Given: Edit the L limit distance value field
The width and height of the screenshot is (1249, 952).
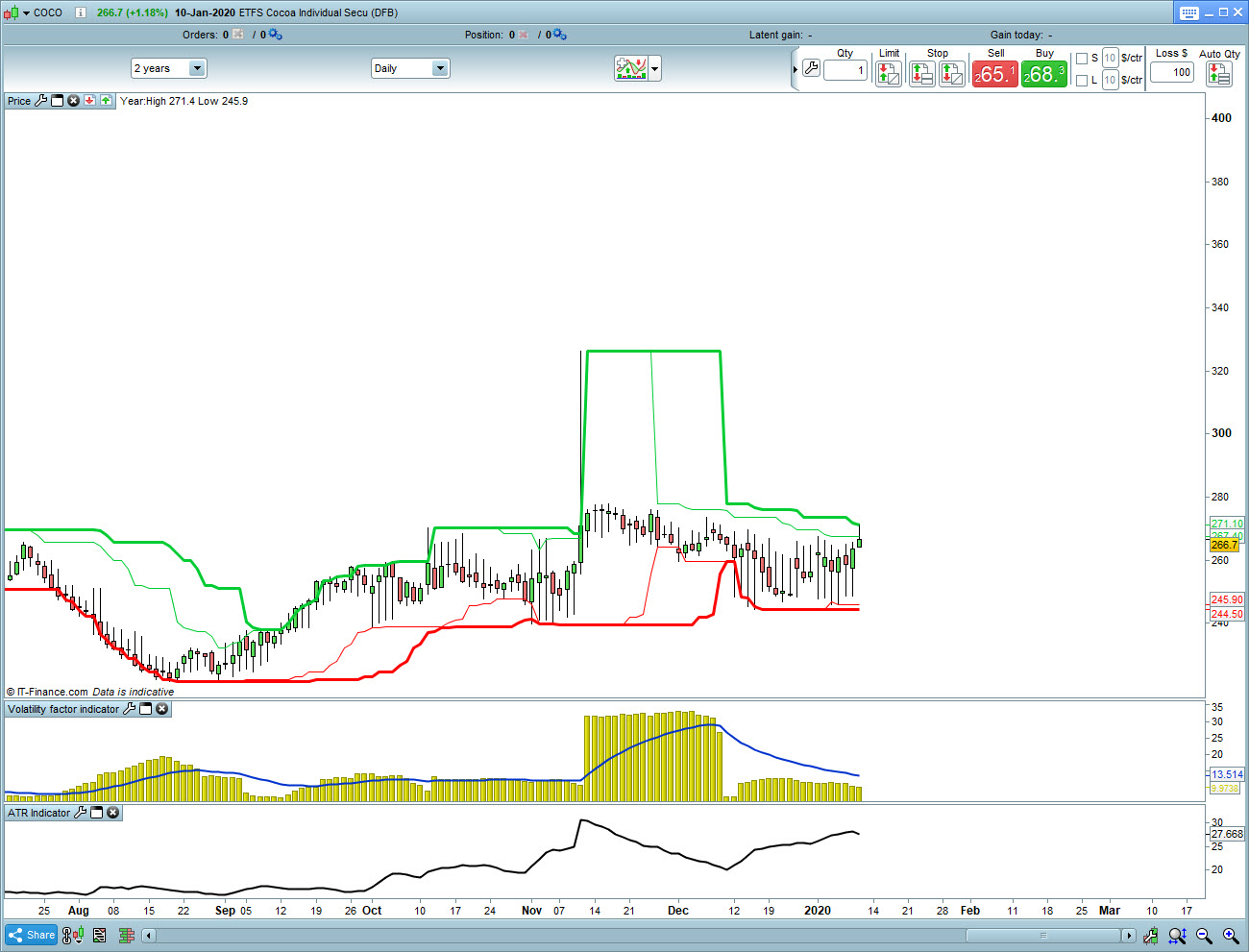Looking at the screenshot, I should (1110, 81).
